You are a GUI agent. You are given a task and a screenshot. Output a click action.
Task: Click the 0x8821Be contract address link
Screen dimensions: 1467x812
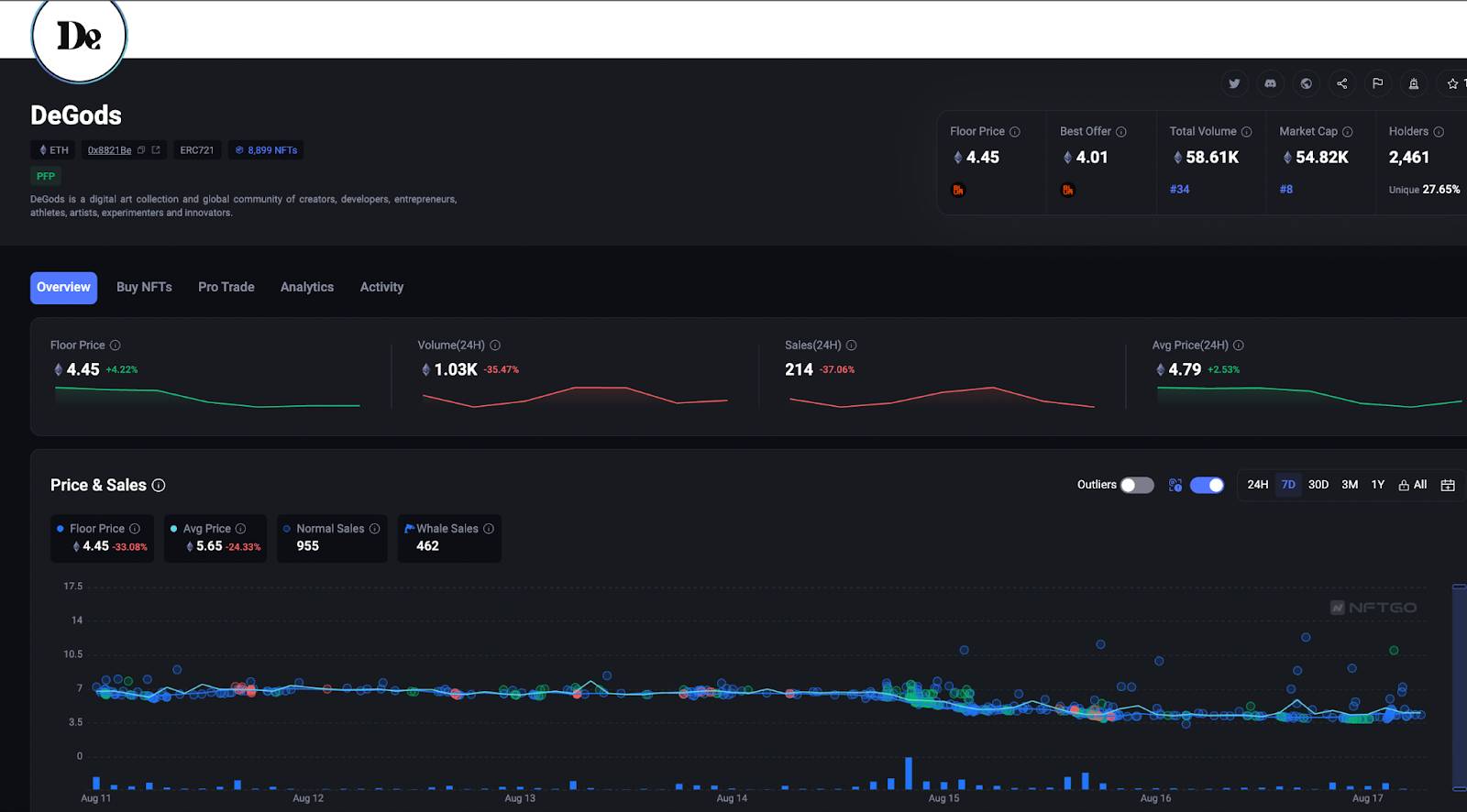109,150
